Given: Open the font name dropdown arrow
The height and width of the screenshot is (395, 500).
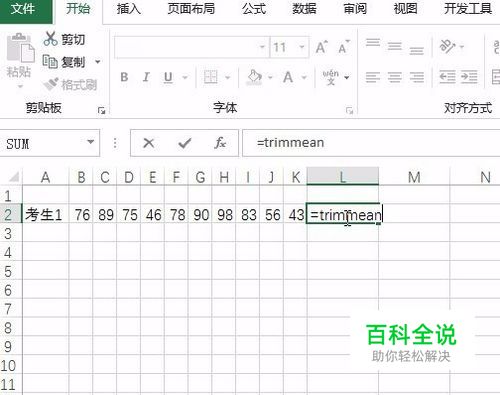Looking at the screenshot, I should point(263,47).
